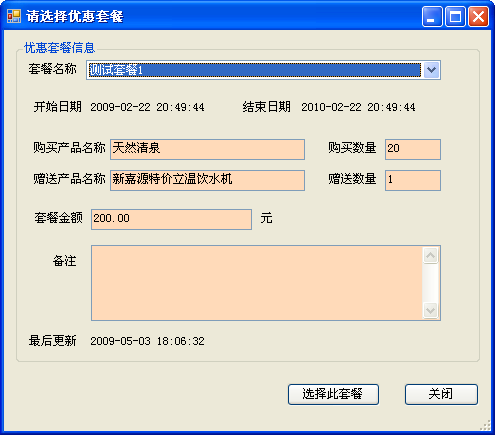Click the 备注 scrollbar up arrow
Screen dimensions: 495x435
tap(430, 255)
